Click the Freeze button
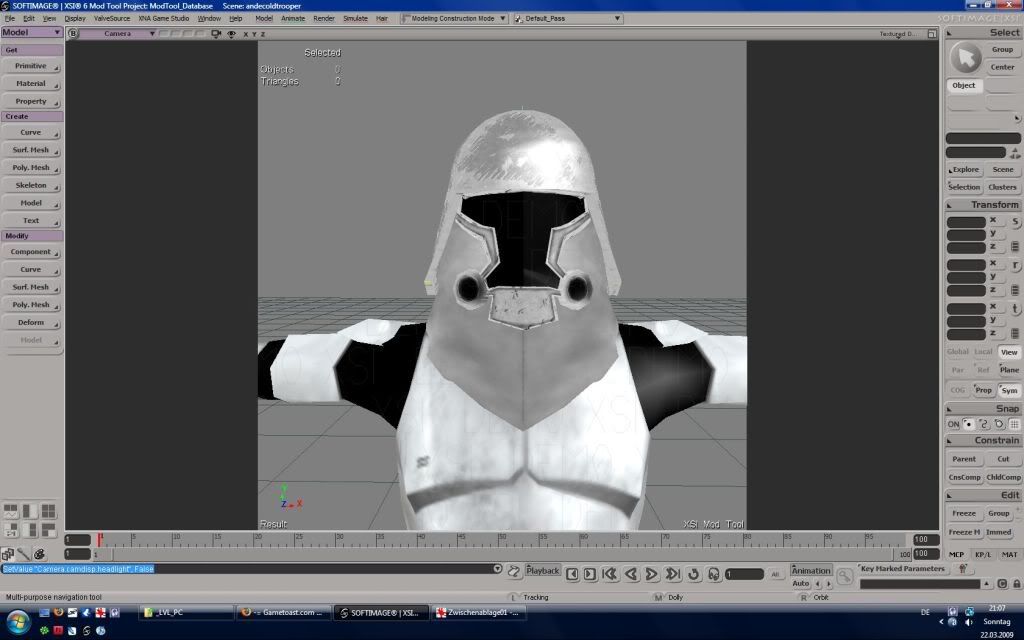This screenshot has width=1024, height=640. 964,513
